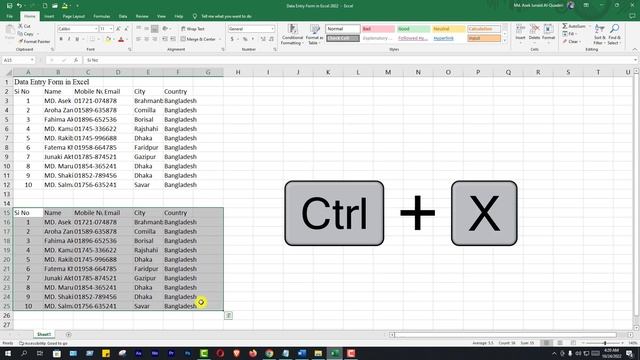Apply Accounting dollar number format
640x360 pixels.
coord(232,39)
